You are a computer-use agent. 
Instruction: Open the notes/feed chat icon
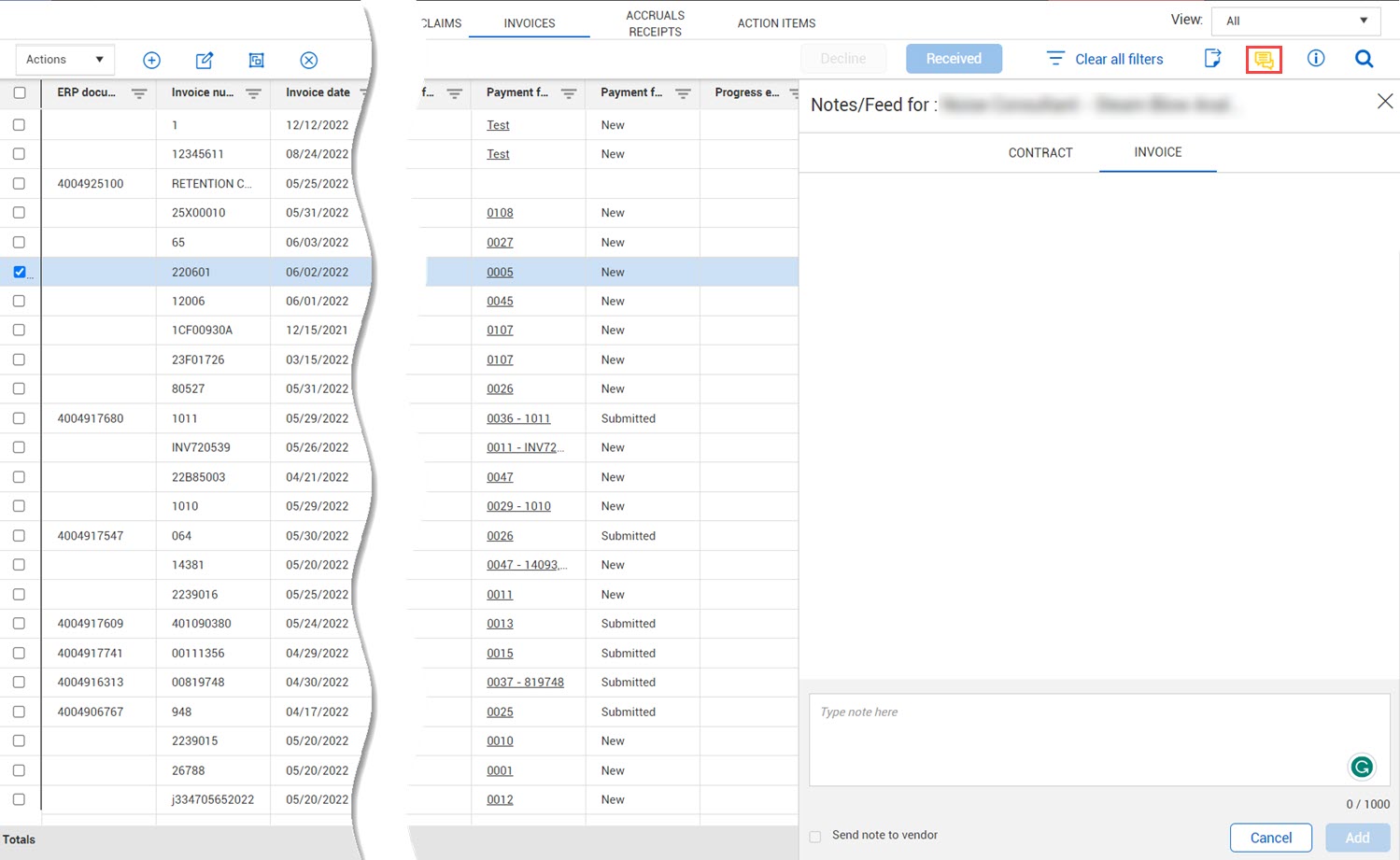1264,60
